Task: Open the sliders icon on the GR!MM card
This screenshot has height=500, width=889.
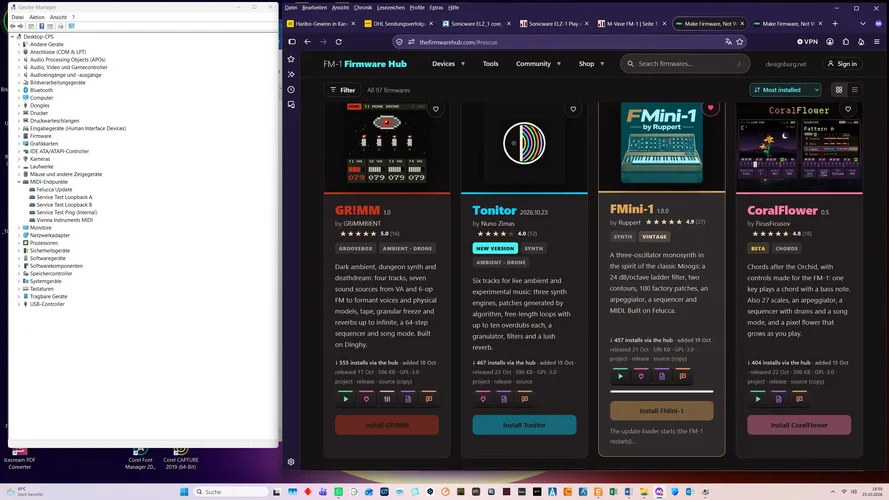Action: (x=387, y=399)
